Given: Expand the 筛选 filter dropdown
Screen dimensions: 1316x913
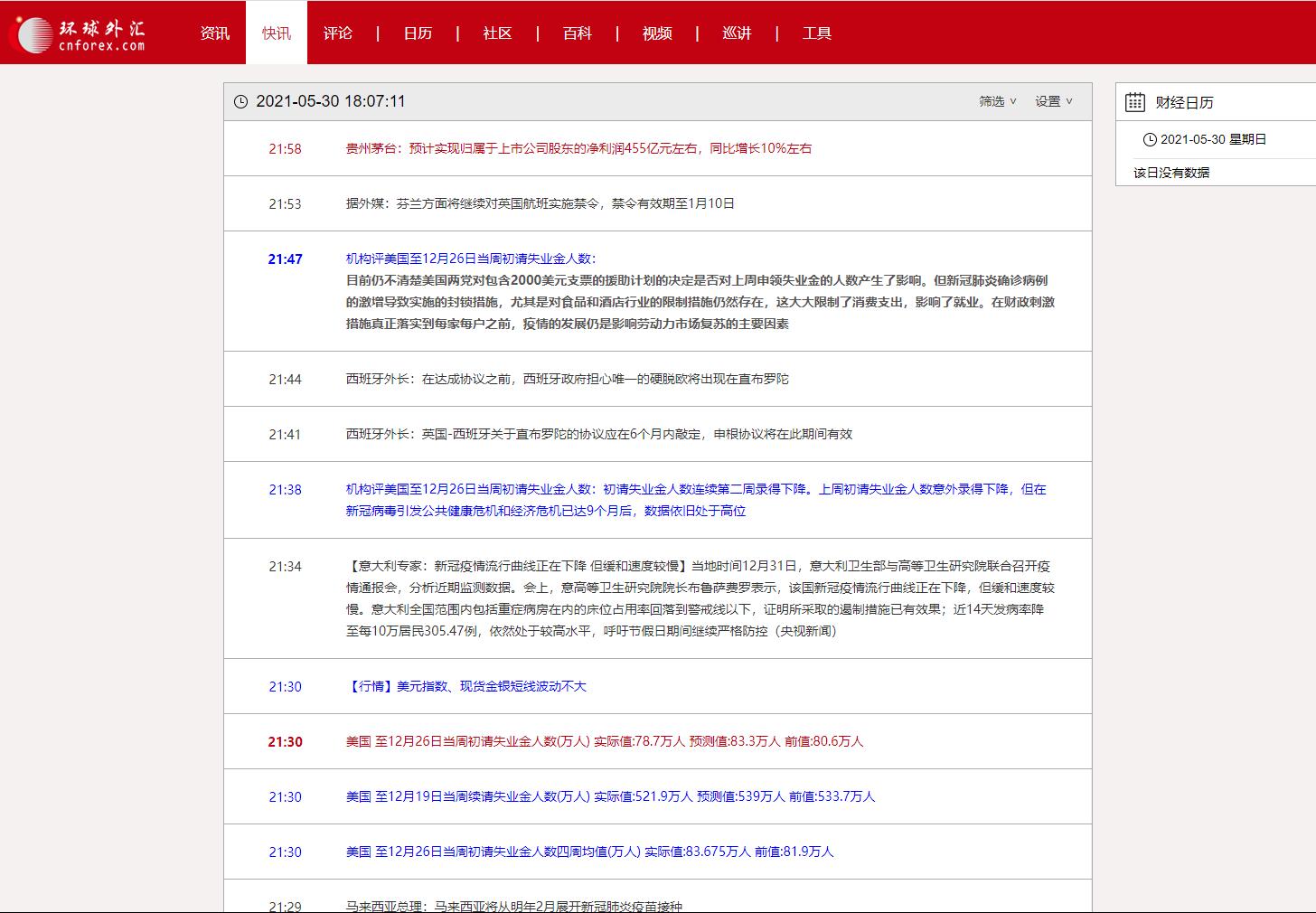Looking at the screenshot, I should pos(997,101).
